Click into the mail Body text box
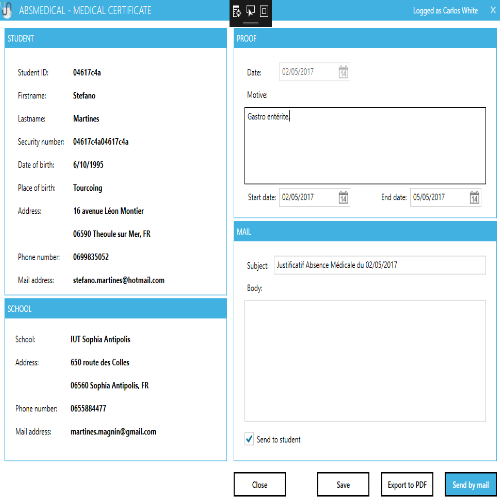The width and height of the screenshot is (500, 500). [365, 361]
